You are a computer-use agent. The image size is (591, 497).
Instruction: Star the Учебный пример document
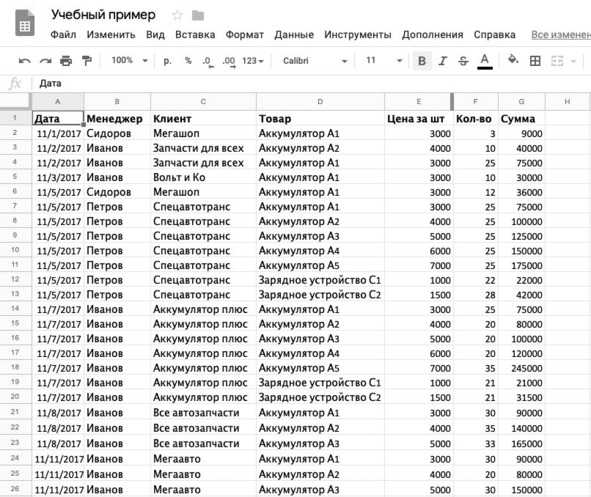click(x=177, y=15)
